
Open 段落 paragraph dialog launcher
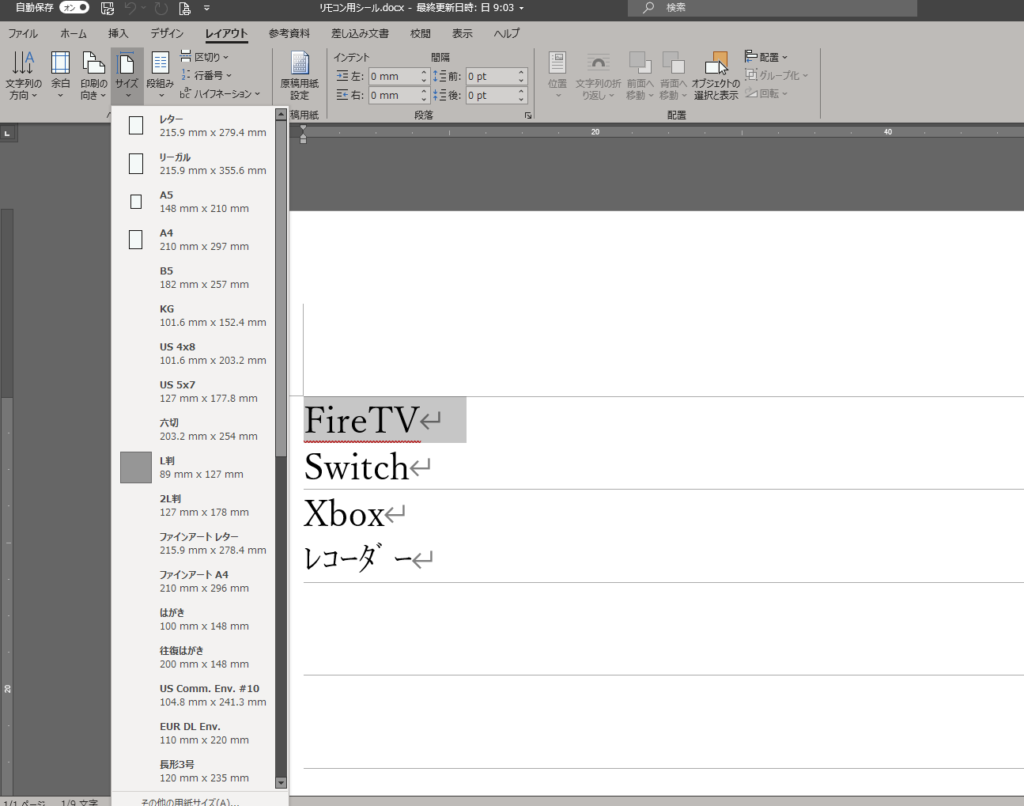[x=528, y=116]
